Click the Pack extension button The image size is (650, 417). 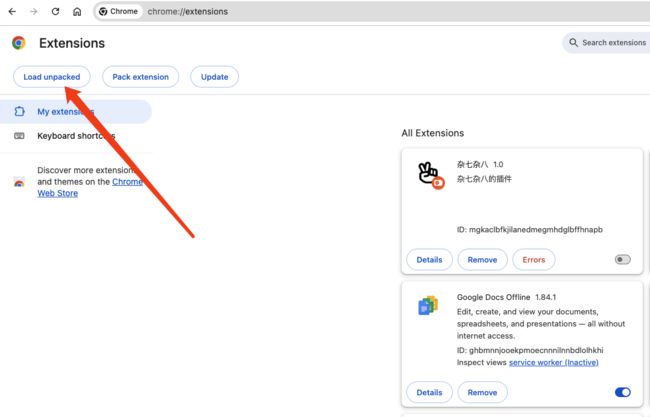[x=141, y=77]
